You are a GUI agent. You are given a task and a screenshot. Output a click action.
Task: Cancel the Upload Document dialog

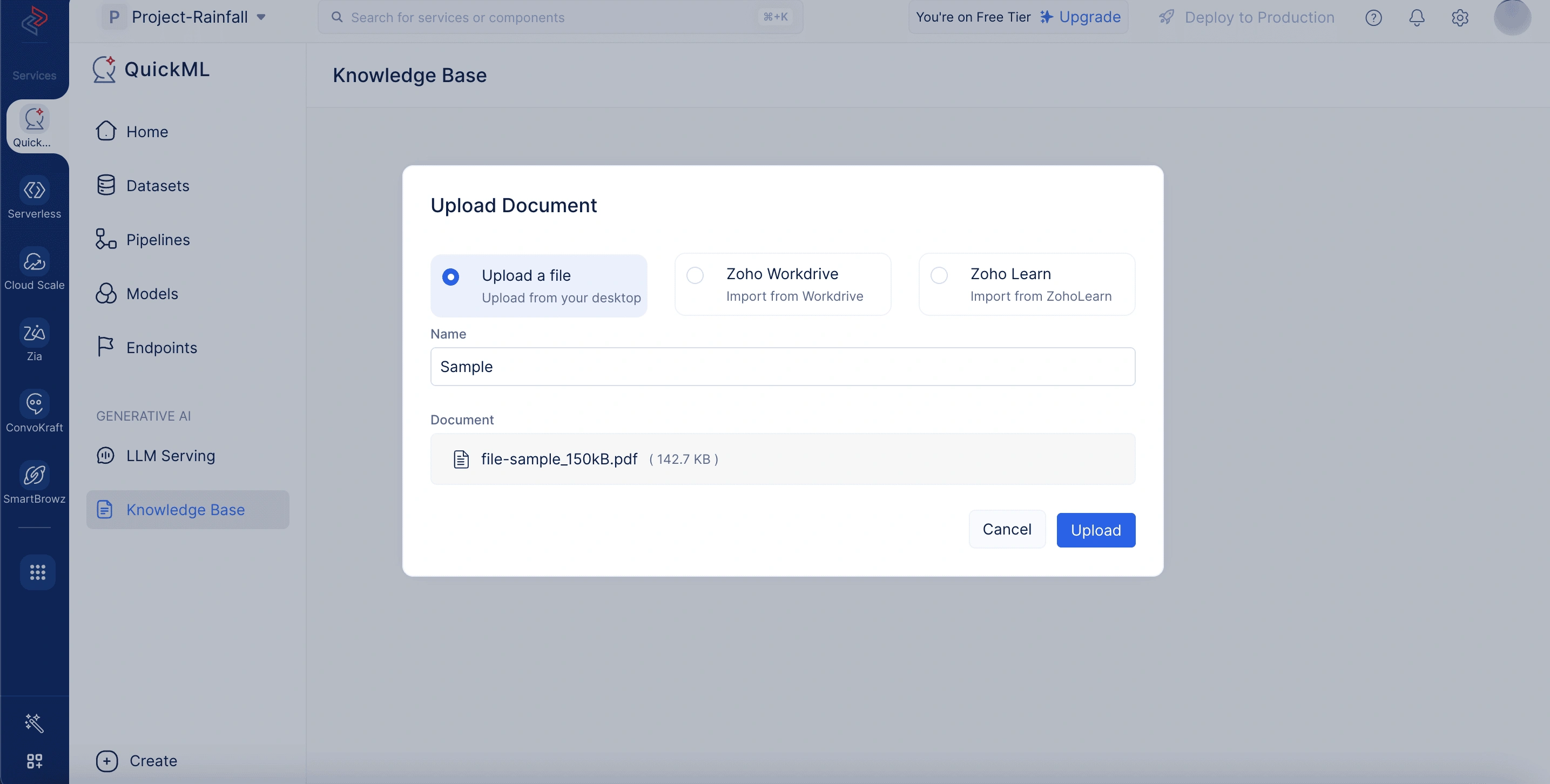click(x=1007, y=529)
